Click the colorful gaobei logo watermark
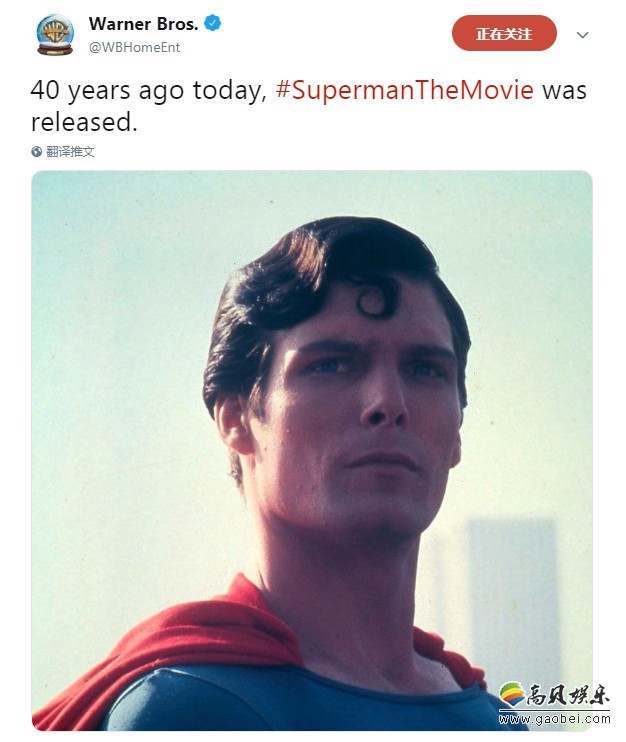 (511, 695)
